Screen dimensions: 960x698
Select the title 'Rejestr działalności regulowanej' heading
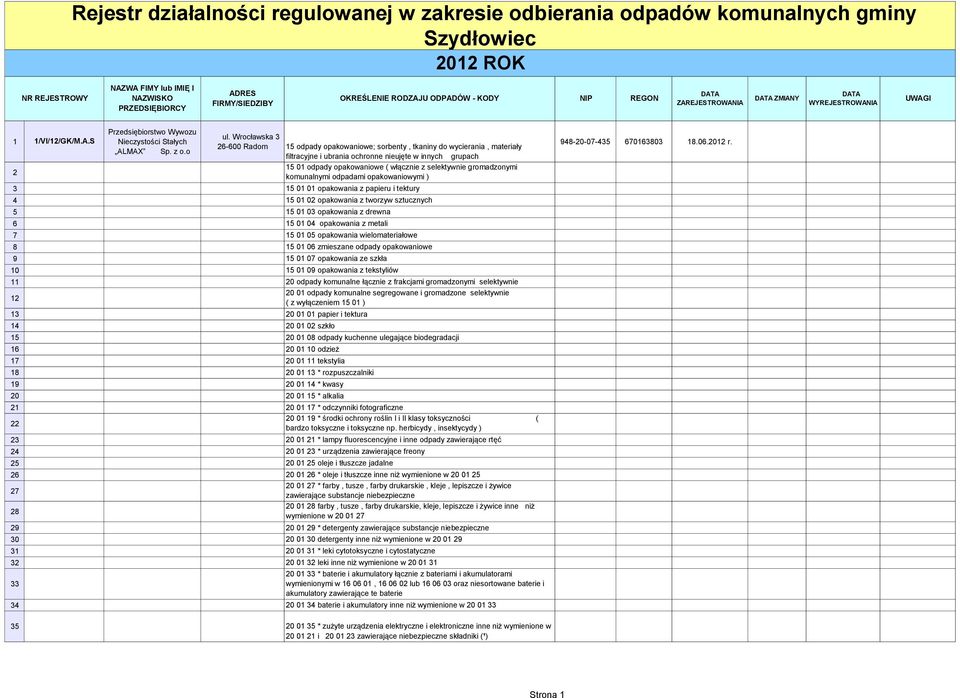click(480, 25)
